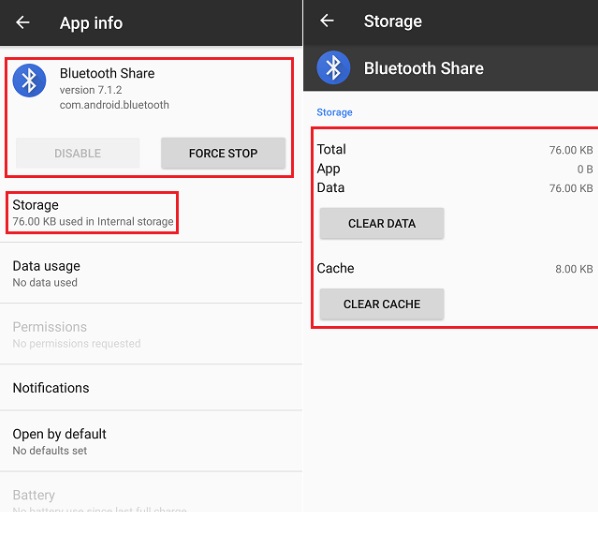The height and width of the screenshot is (546, 598).
Task: Clear data for Bluetooth Share
Action: (x=382, y=223)
